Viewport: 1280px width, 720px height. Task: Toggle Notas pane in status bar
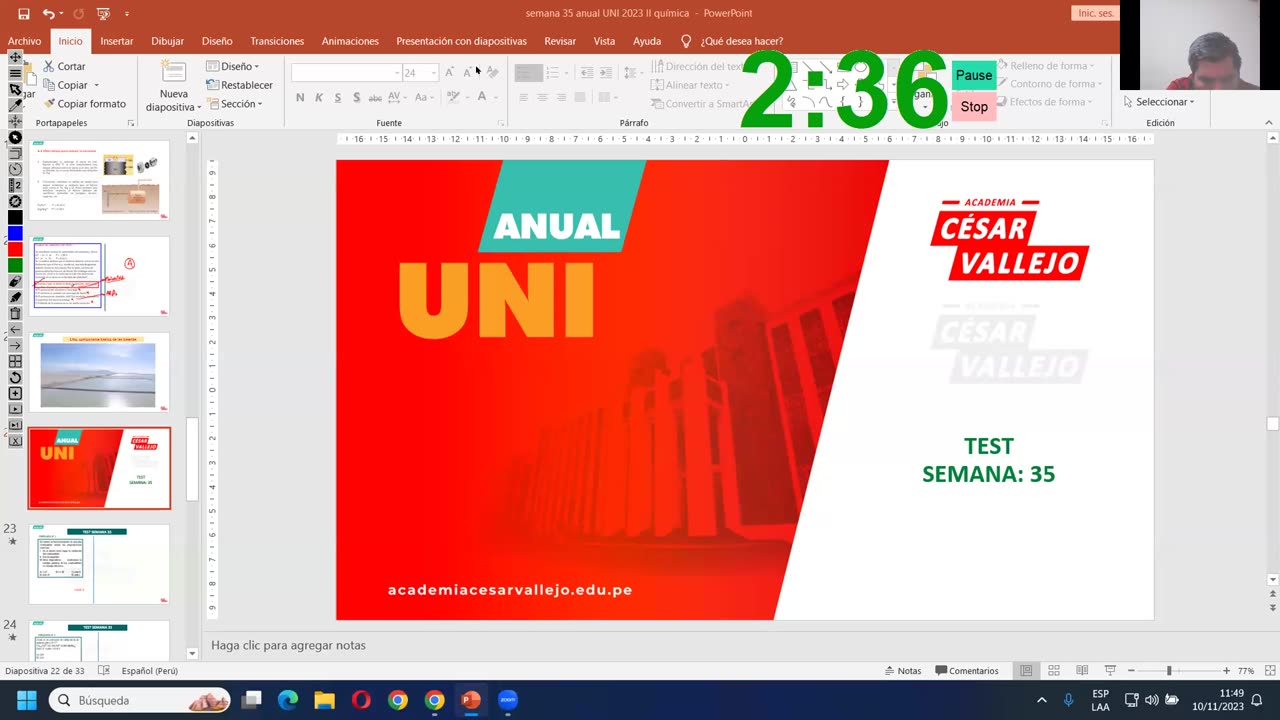(x=903, y=671)
